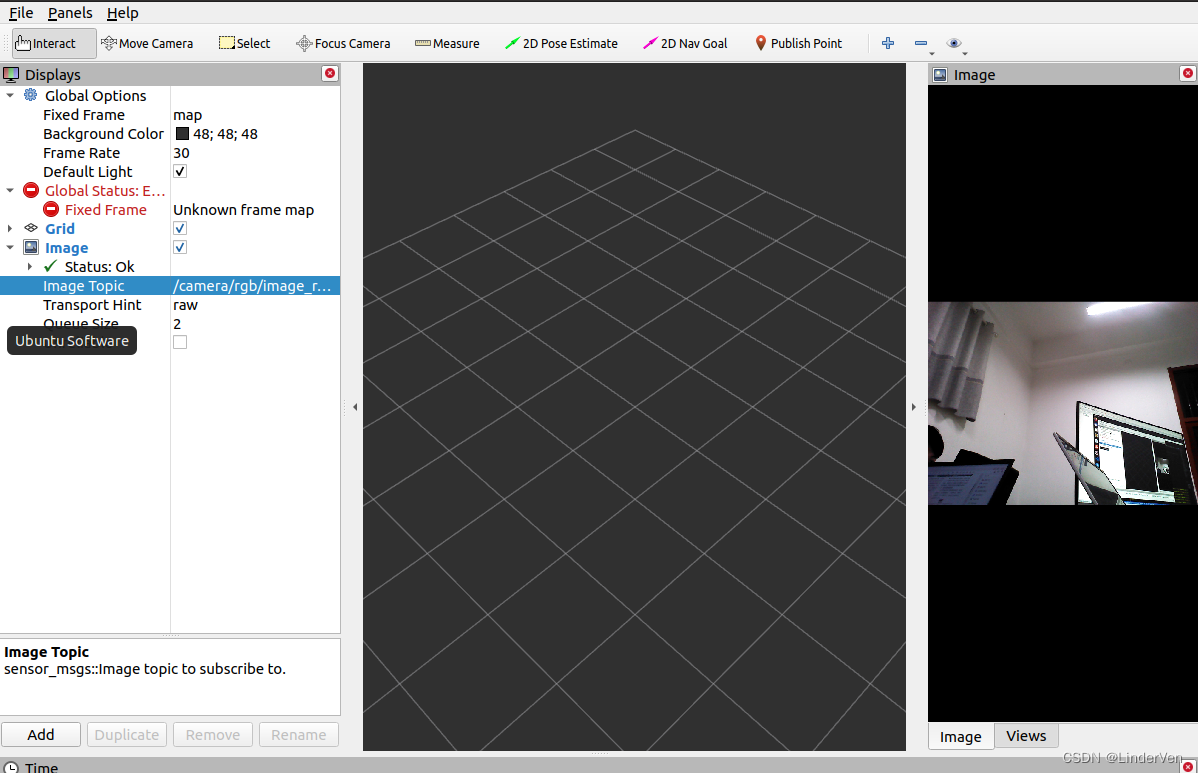Click the Displays panel monitor icon
Screen dimensions: 1198x773
[x=11, y=74]
